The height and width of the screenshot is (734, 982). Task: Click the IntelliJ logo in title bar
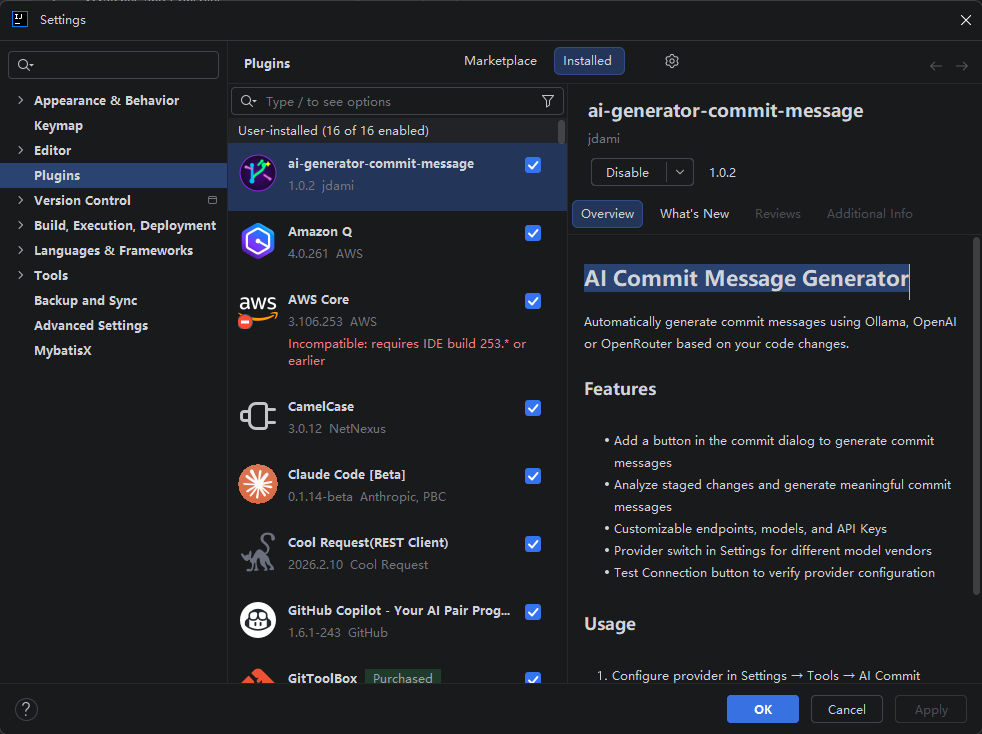[20, 19]
